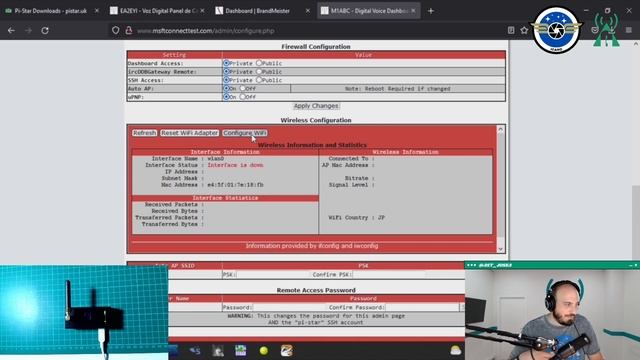This screenshot has width=640, height=360.
Task: Click the page scrollbar up arrow
Action: [x=636, y=44]
